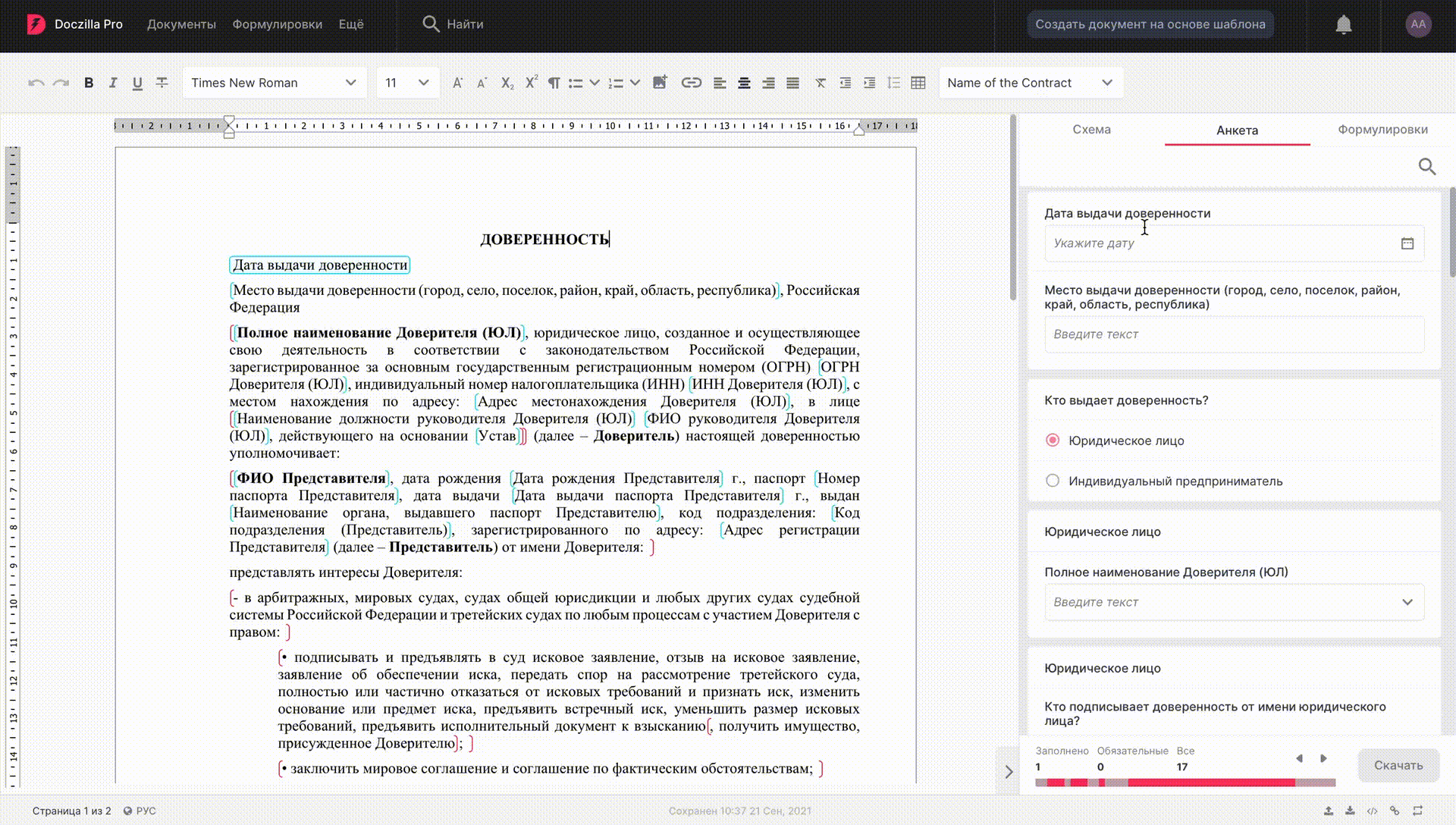Expand the Name of the Contract dropdown
This screenshot has width=1456, height=825.
[1031, 83]
